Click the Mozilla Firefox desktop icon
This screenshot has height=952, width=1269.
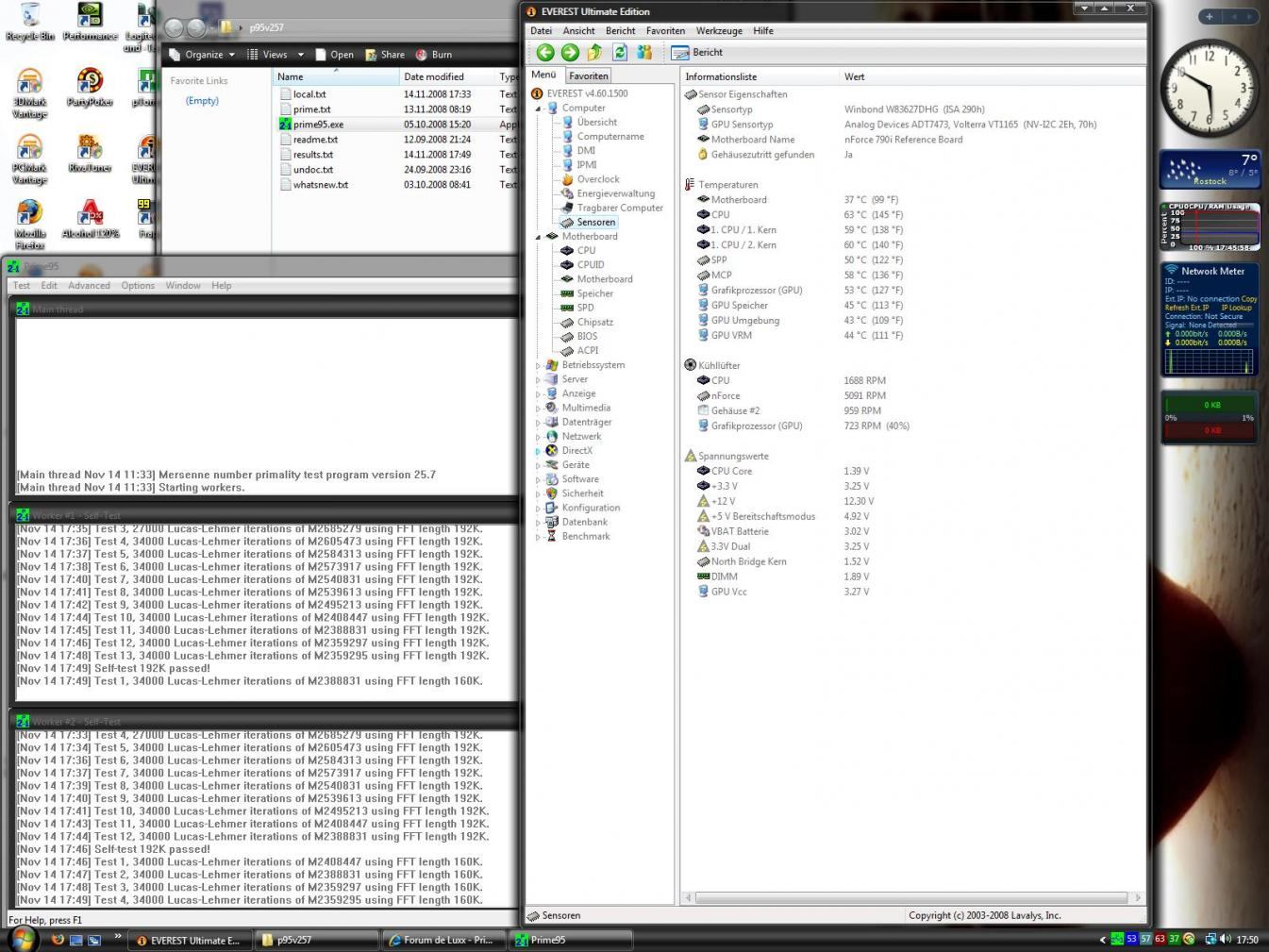click(29, 225)
